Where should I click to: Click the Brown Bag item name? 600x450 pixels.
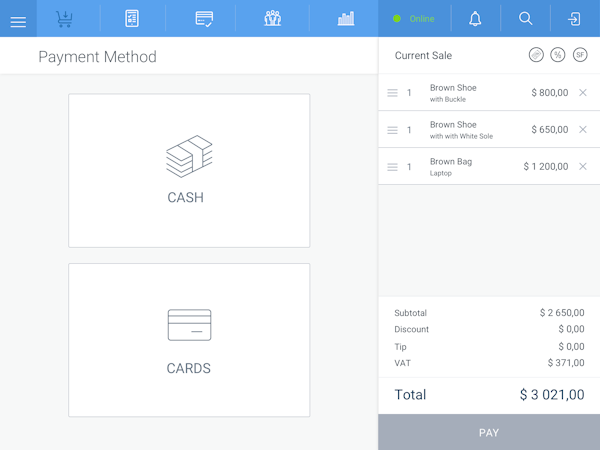click(x=451, y=162)
